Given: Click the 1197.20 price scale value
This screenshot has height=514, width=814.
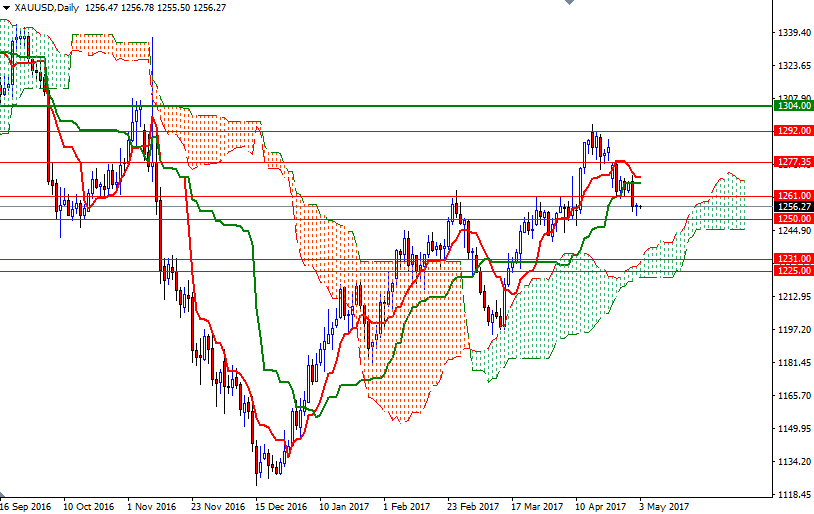Looking at the screenshot, I should click(x=794, y=330).
